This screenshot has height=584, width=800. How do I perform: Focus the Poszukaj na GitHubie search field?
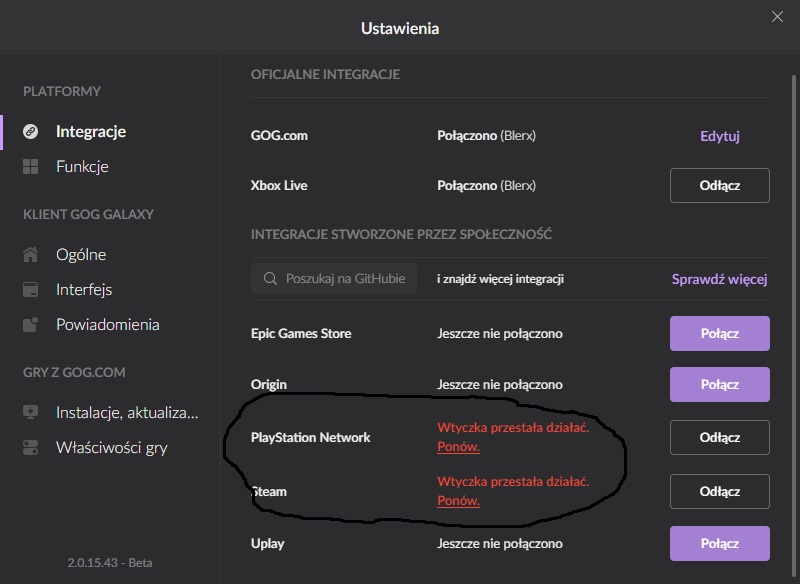click(334, 278)
